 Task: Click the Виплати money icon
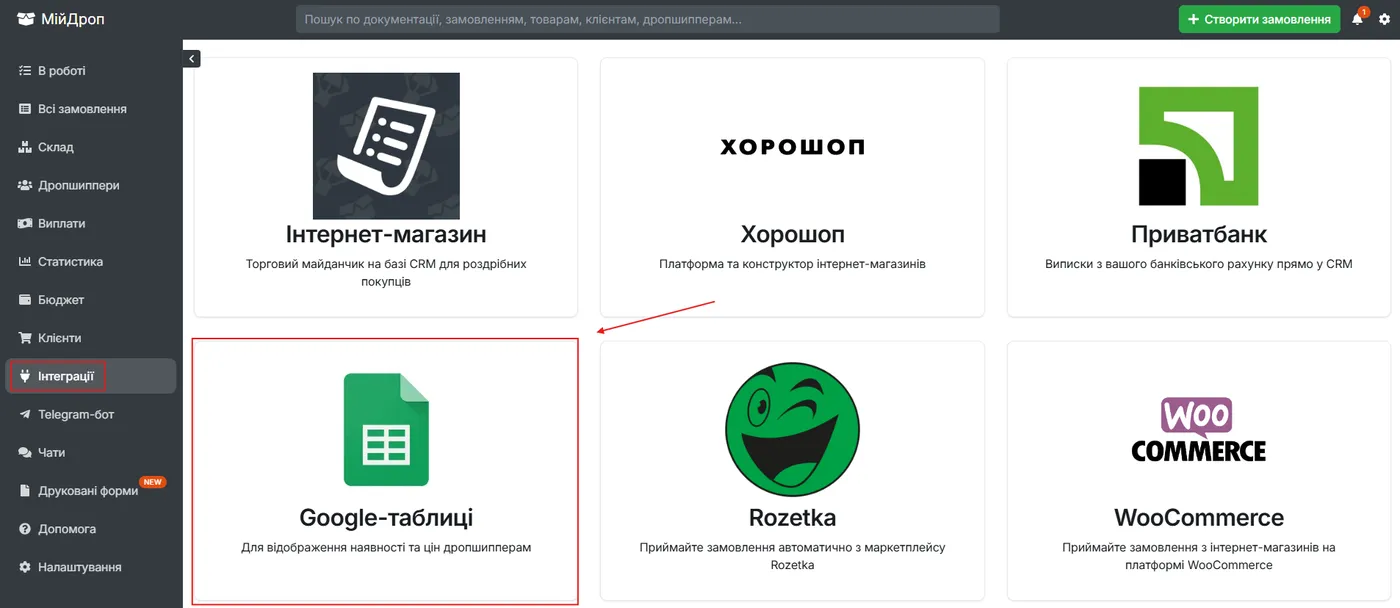tap(25, 223)
